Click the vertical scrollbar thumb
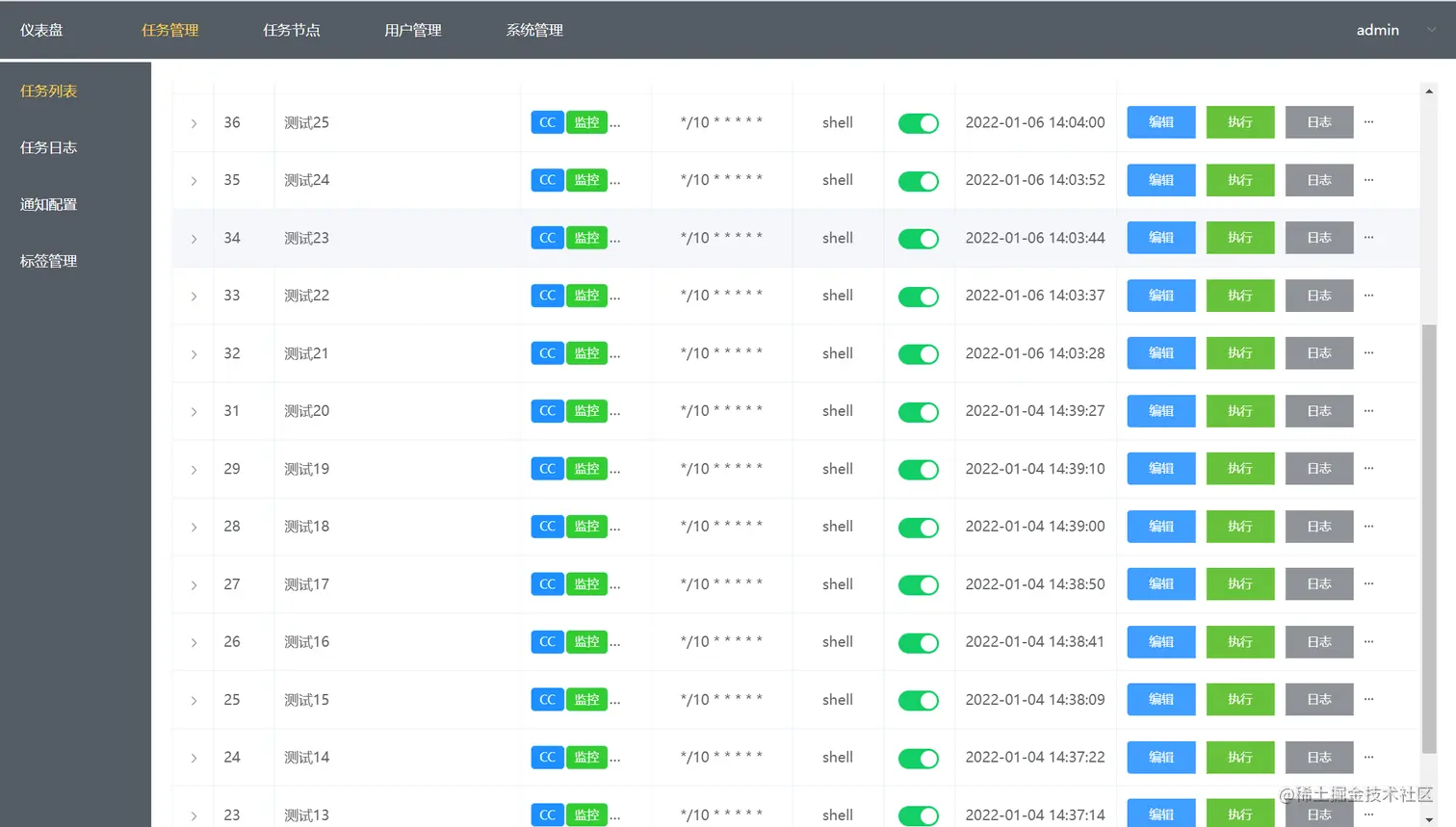The width and height of the screenshot is (1456, 827). click(1429, 539)
